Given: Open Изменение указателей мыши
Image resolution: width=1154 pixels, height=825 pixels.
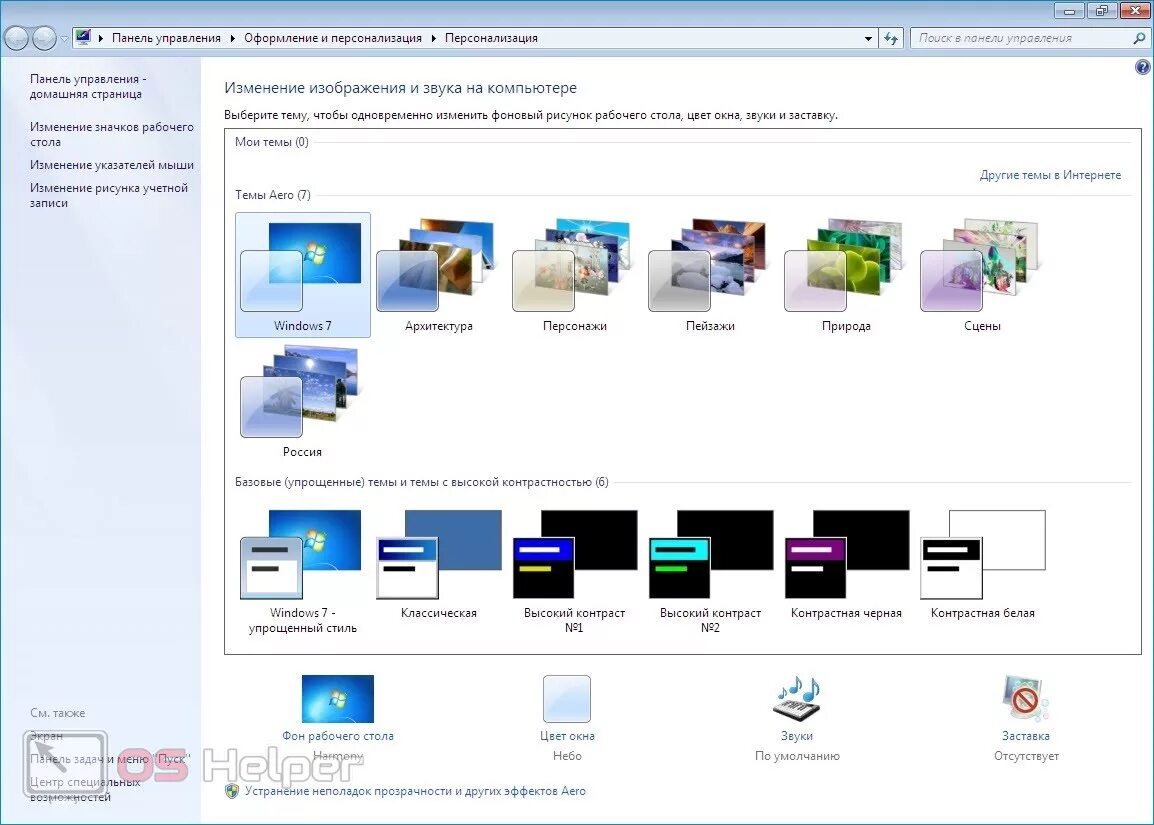Looking at the screenshot, I should pos(112,165).
